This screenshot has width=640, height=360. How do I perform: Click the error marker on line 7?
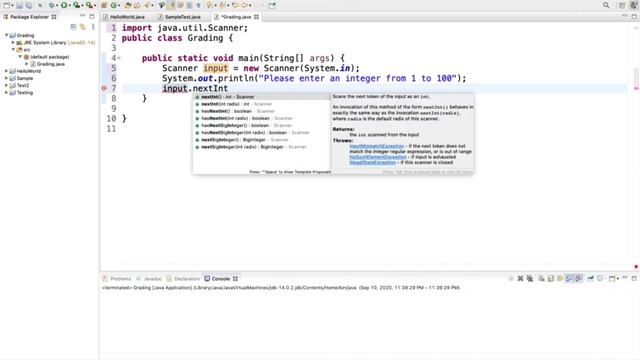(x=104, y=88)
